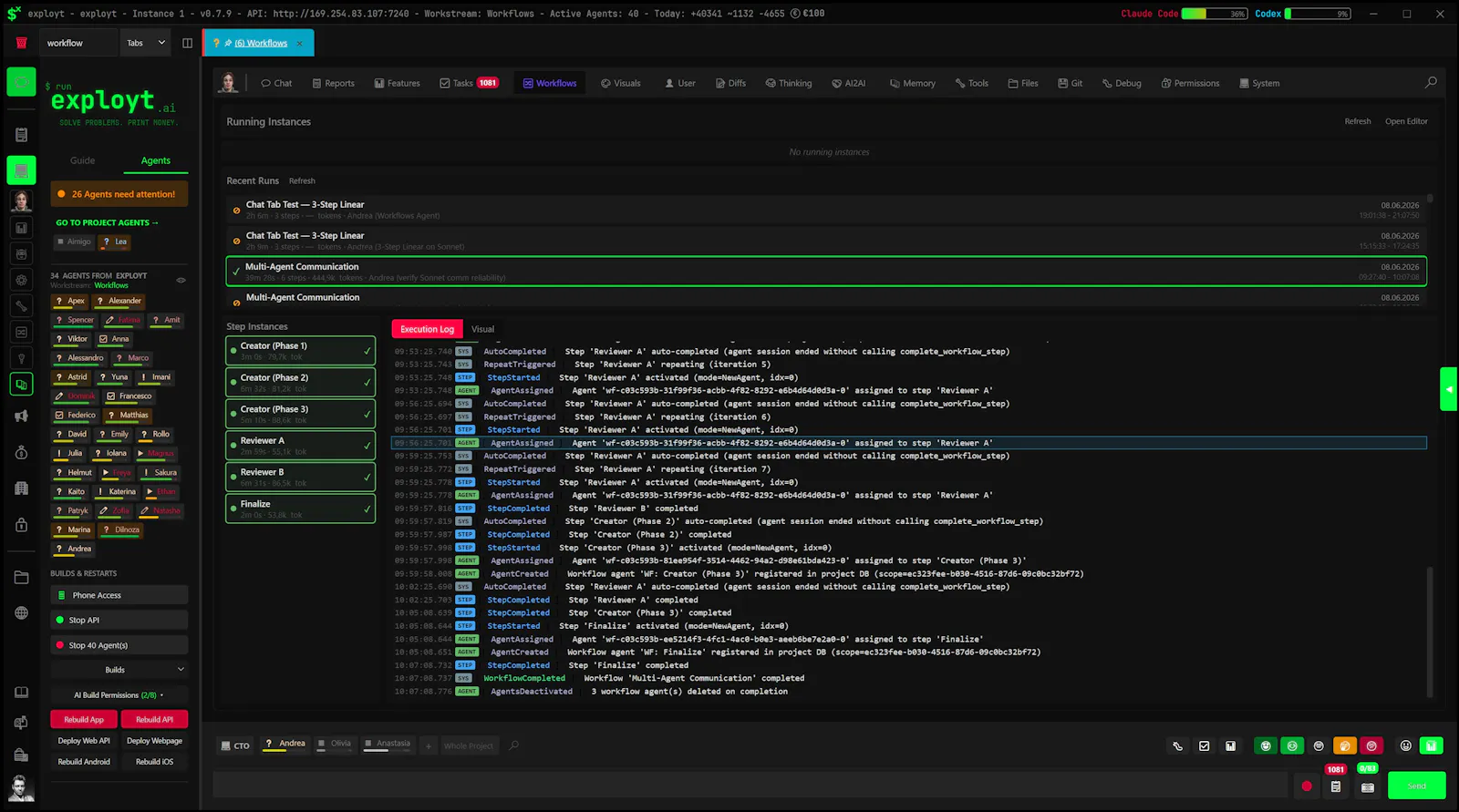Expand AI Build Permissions (2/8)
Screen dimensions: 1459x812
tap(119, 695)
